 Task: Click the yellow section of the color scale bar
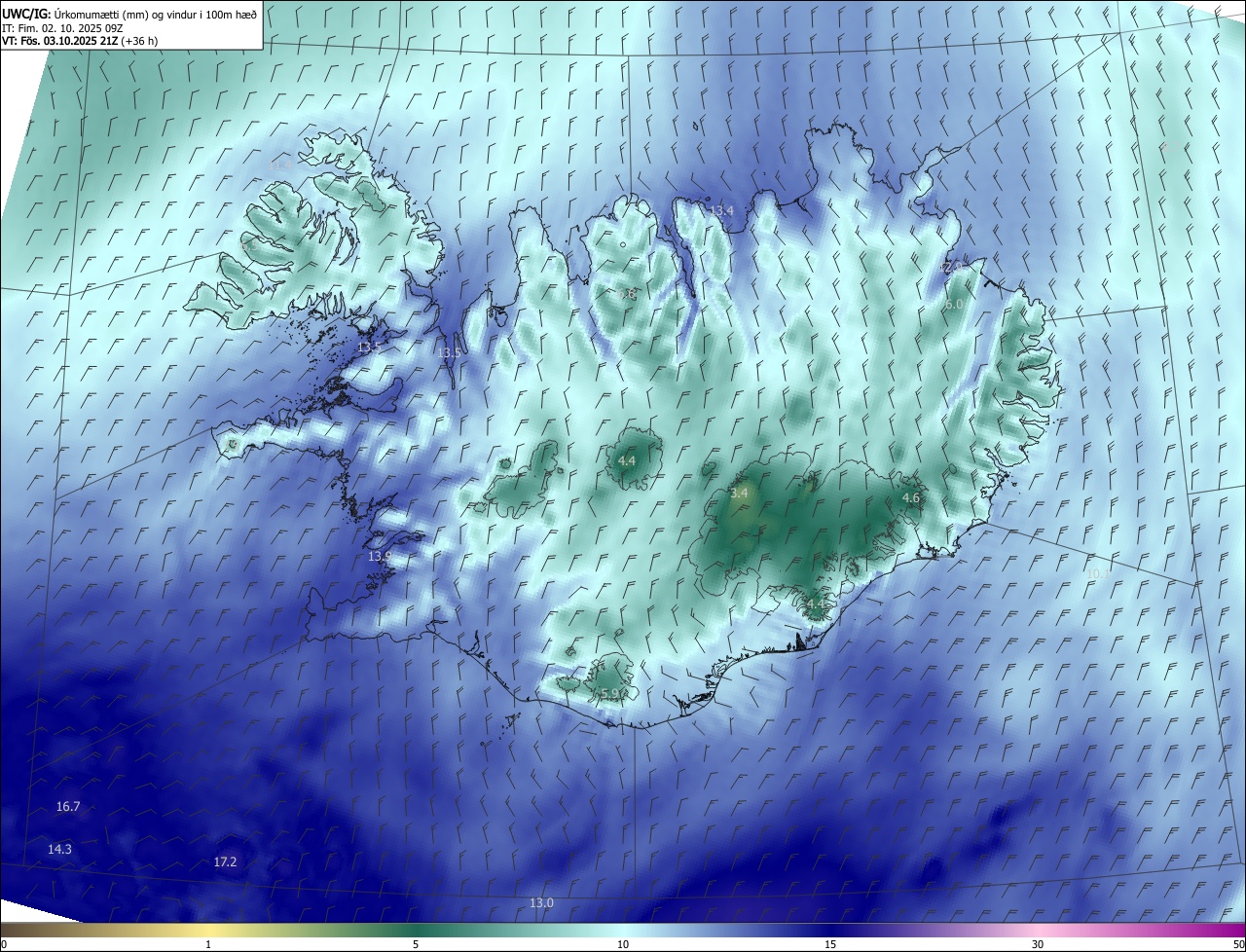(208, 930)
